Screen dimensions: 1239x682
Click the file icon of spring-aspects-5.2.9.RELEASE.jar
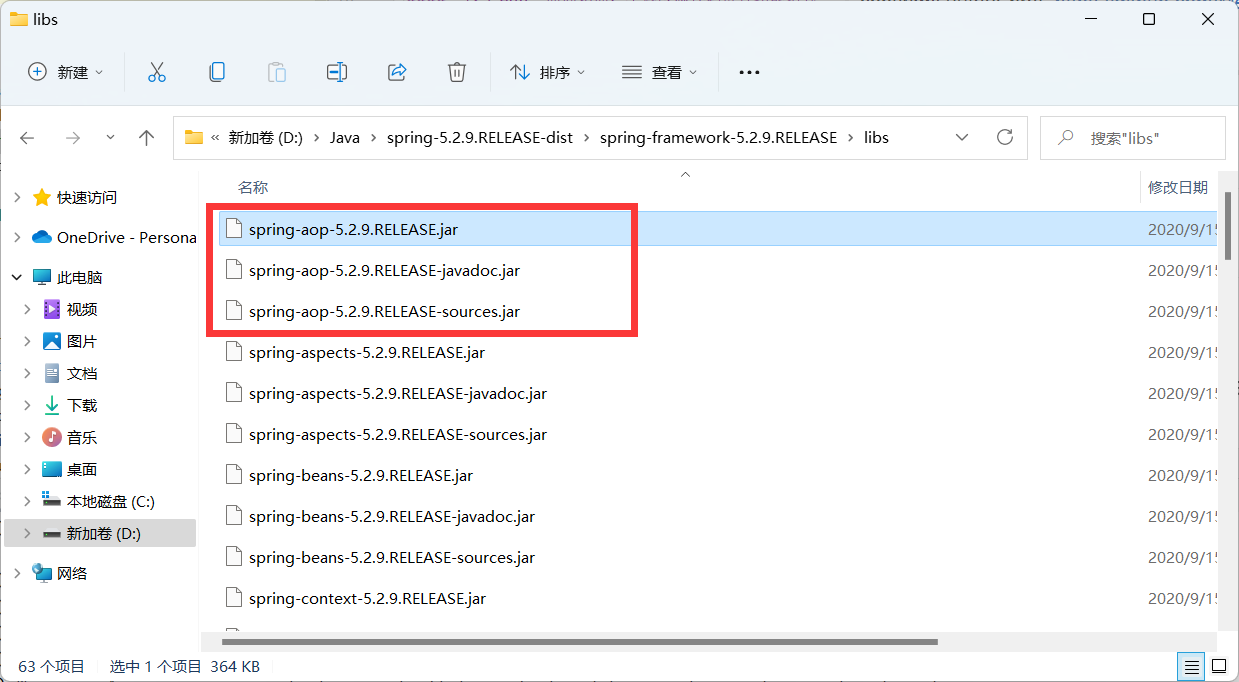(234, 352)
